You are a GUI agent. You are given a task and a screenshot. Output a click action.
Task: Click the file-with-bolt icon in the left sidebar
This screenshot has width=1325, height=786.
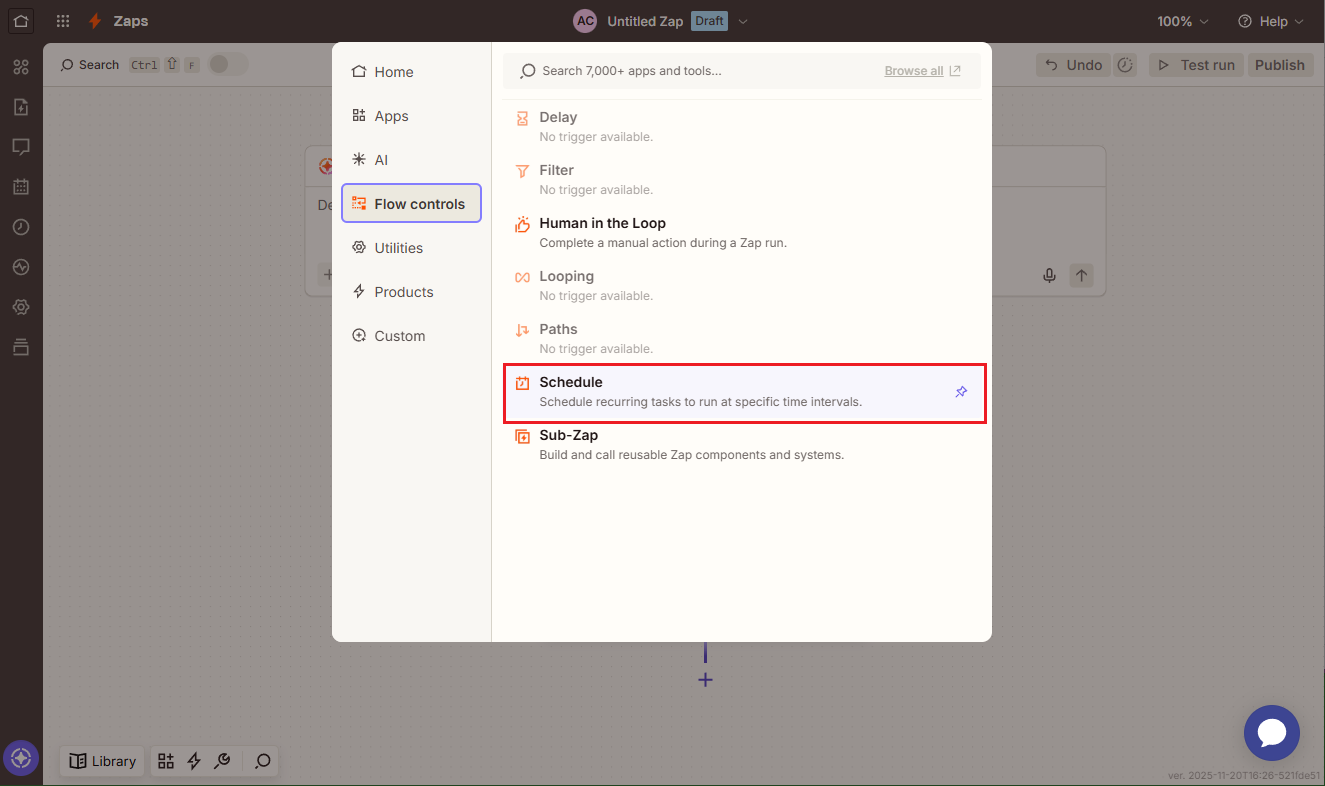[x=21, y=107]
